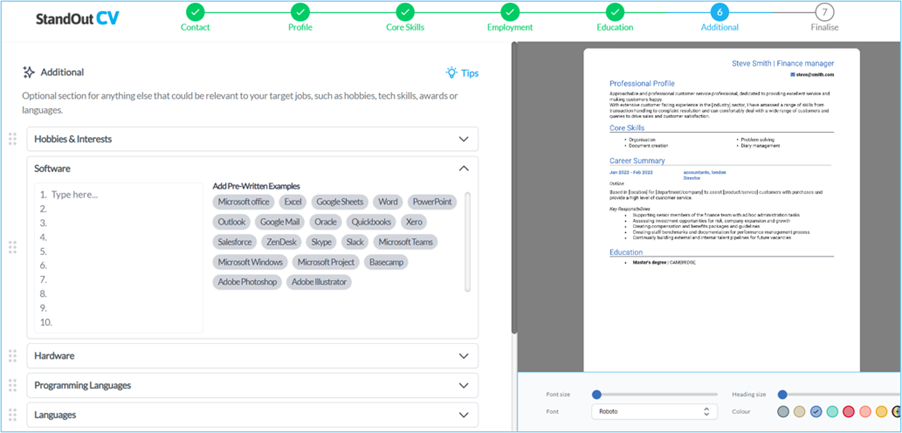The image size is (902, 433).
Task: Grab drag handle for Hardware section
Action: click(x=13, y=356)
